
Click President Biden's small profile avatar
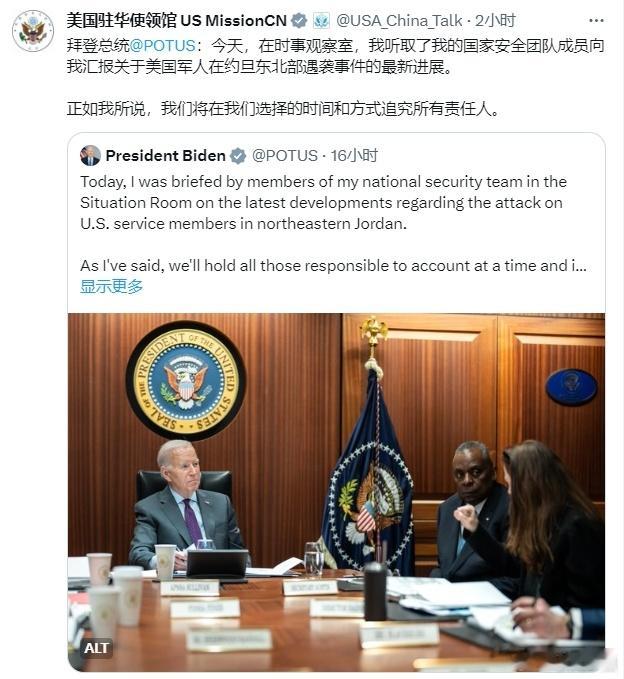[x=90, y=155]
